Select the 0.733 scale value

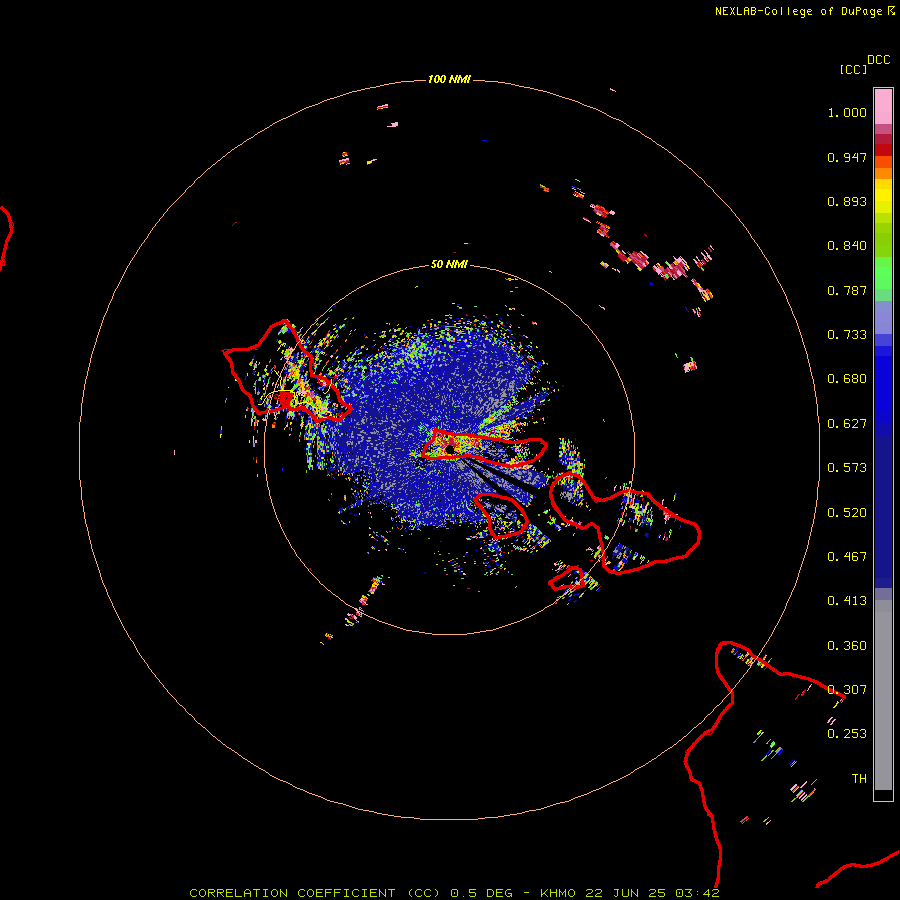847,335
